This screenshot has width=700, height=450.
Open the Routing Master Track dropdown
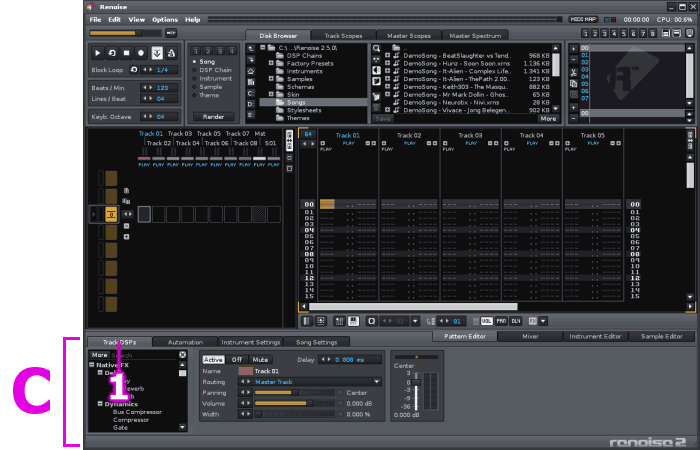tap(377, 382)
